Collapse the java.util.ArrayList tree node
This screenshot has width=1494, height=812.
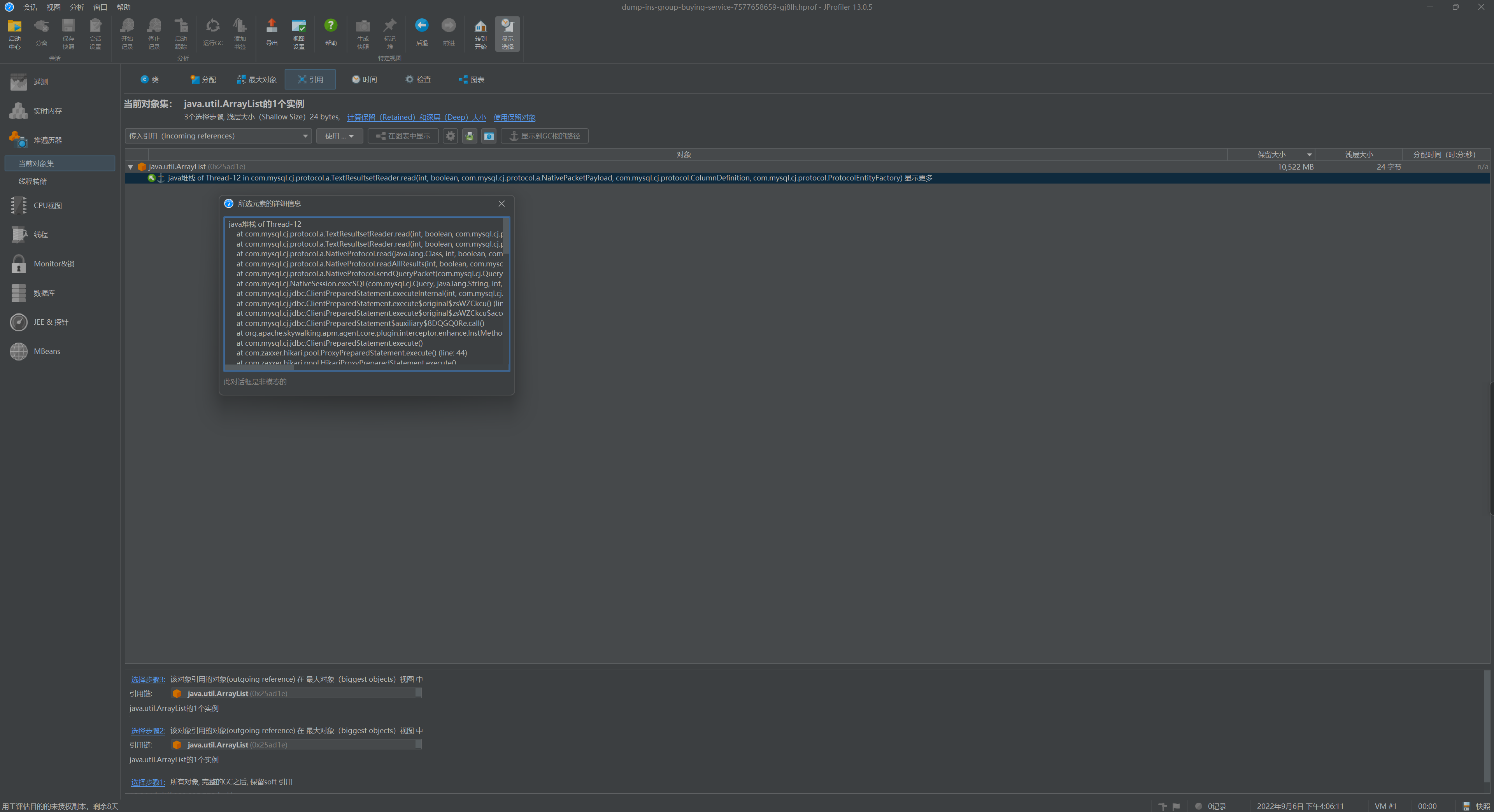pyautogui.click(x=130, y=167)
